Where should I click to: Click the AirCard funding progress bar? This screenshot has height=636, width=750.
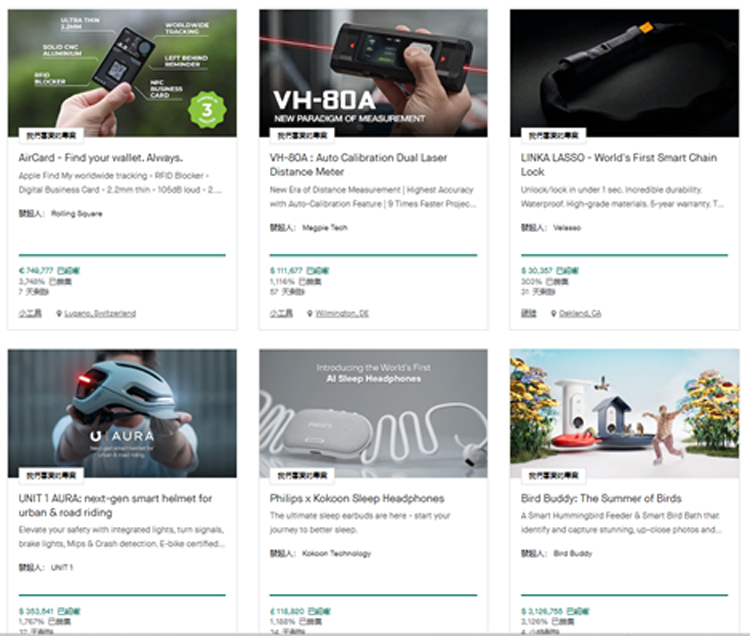point(122,255)
